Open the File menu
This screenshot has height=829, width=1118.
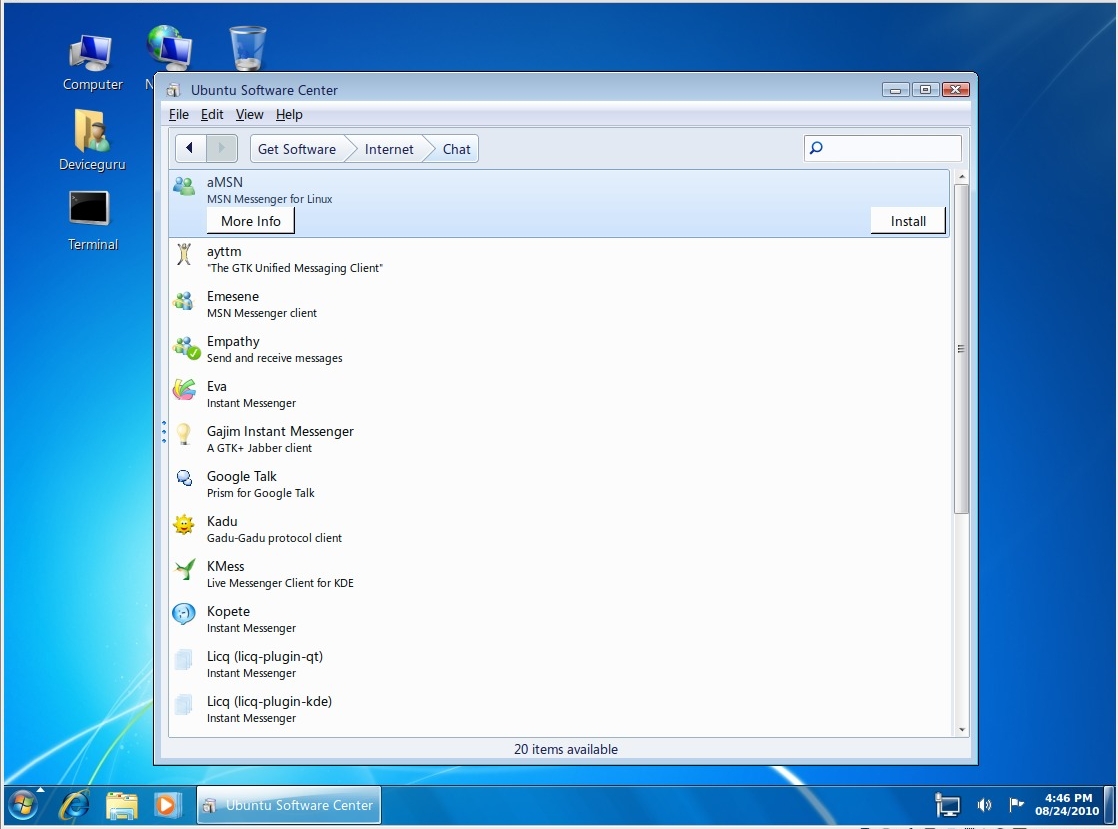click(x=179, y=114)
